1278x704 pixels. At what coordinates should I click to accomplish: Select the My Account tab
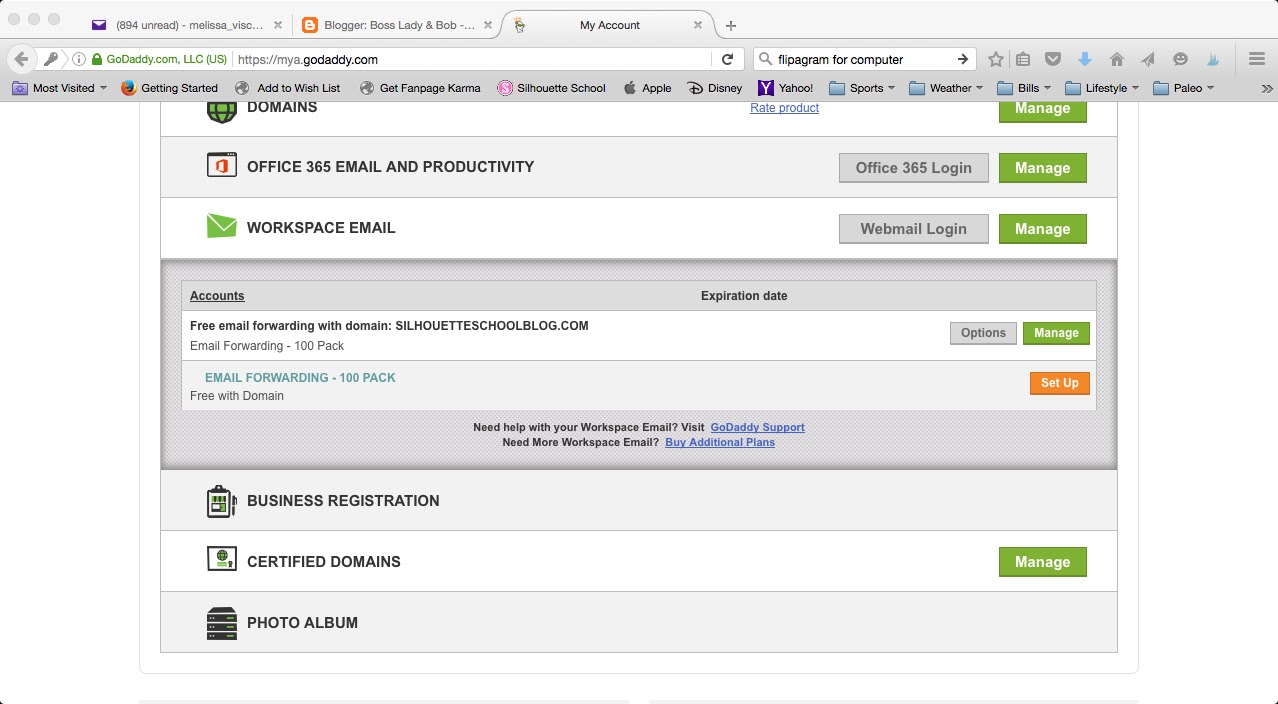[608, 25]
